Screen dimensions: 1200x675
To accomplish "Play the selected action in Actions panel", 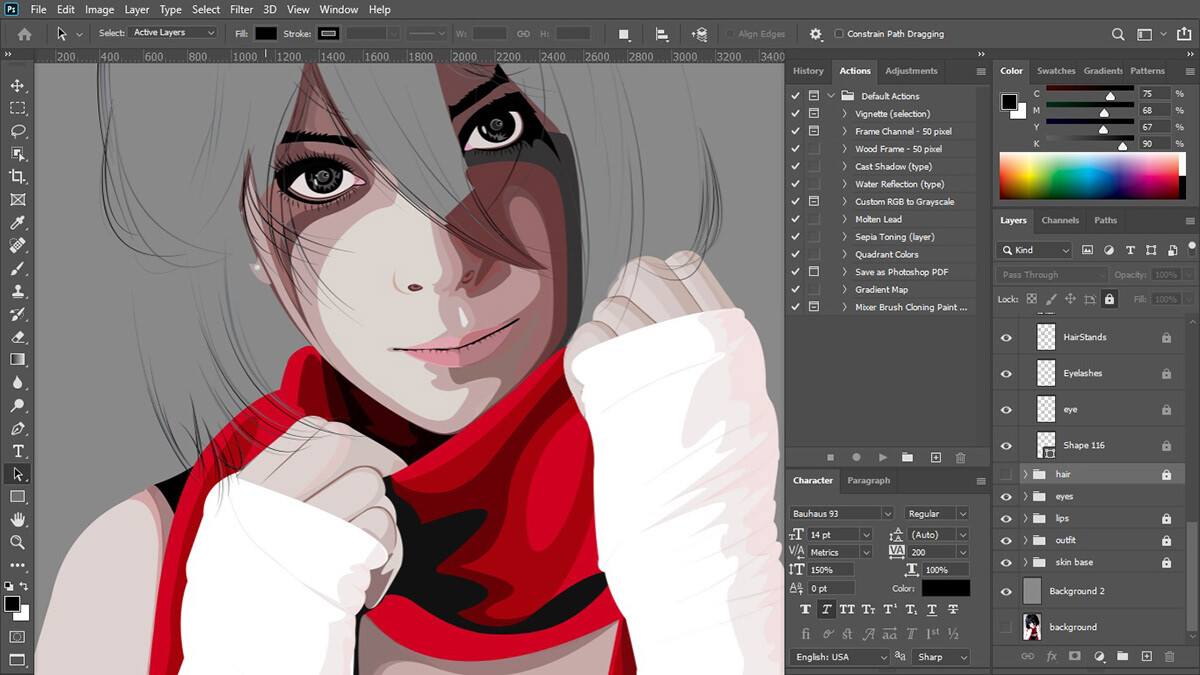I will pyautogui.click(x=882, y=457).
